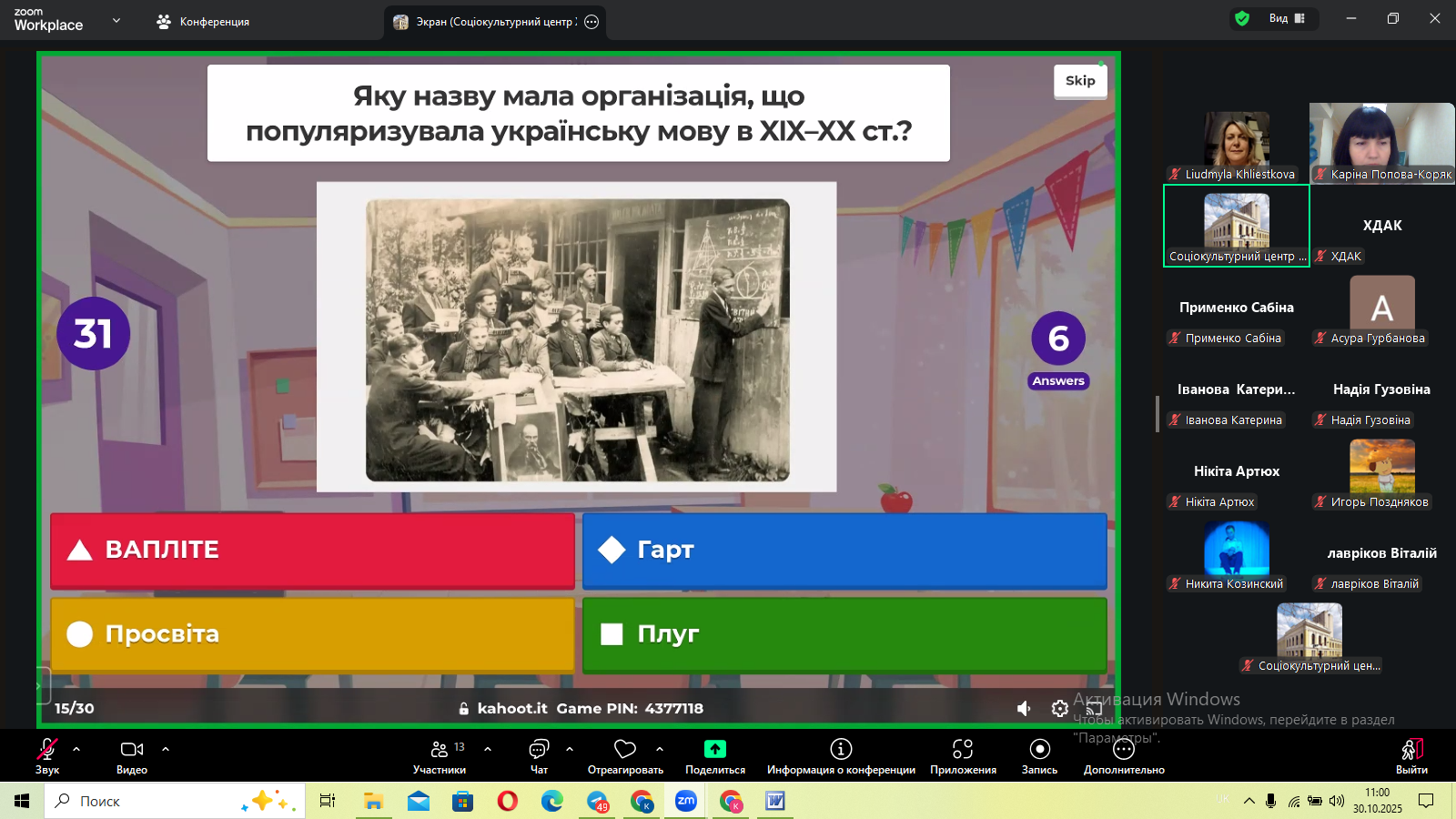Open the Zoom Chat panel

point(539,749)
